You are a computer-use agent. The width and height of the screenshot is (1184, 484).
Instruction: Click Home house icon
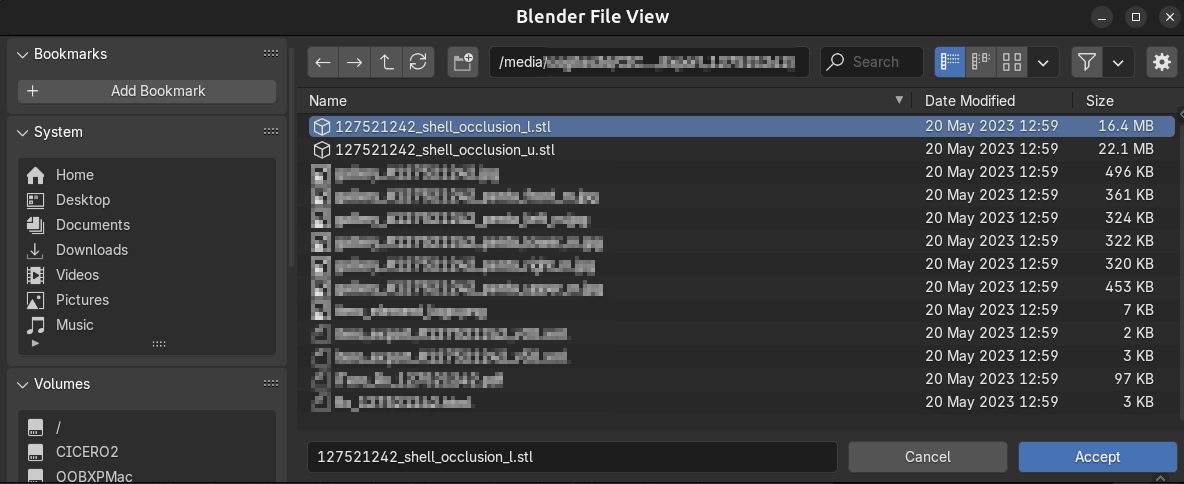coord(35,175)
